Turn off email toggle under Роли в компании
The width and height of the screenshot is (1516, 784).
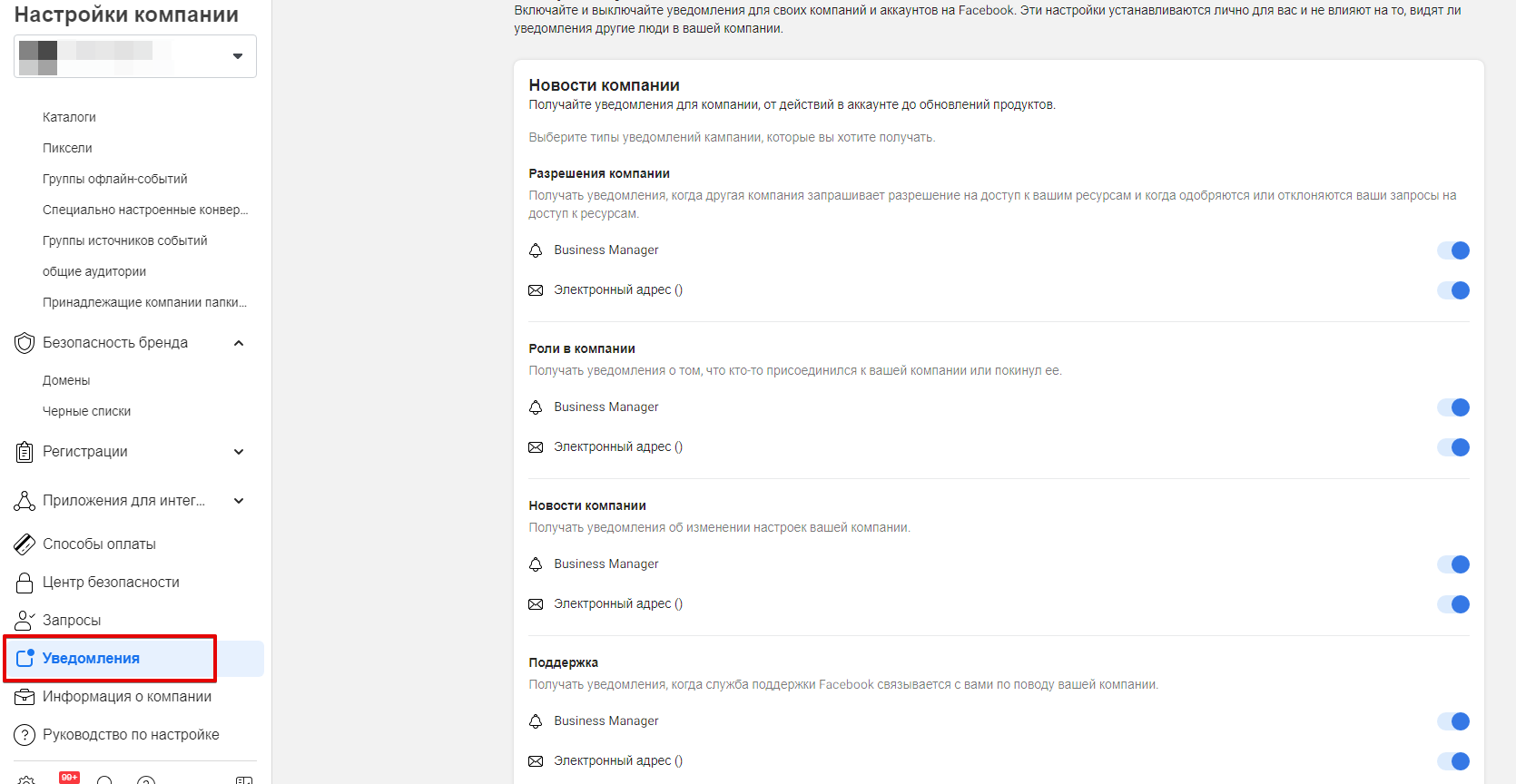pos(1452,447)
